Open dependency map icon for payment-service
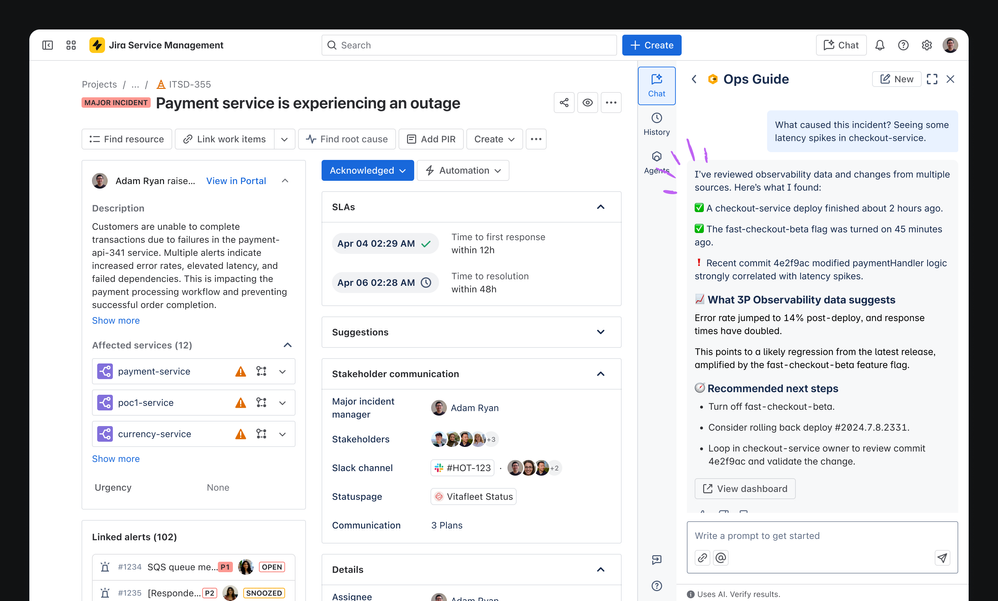Viewport: 998px width, 601px height. (261, 371)
